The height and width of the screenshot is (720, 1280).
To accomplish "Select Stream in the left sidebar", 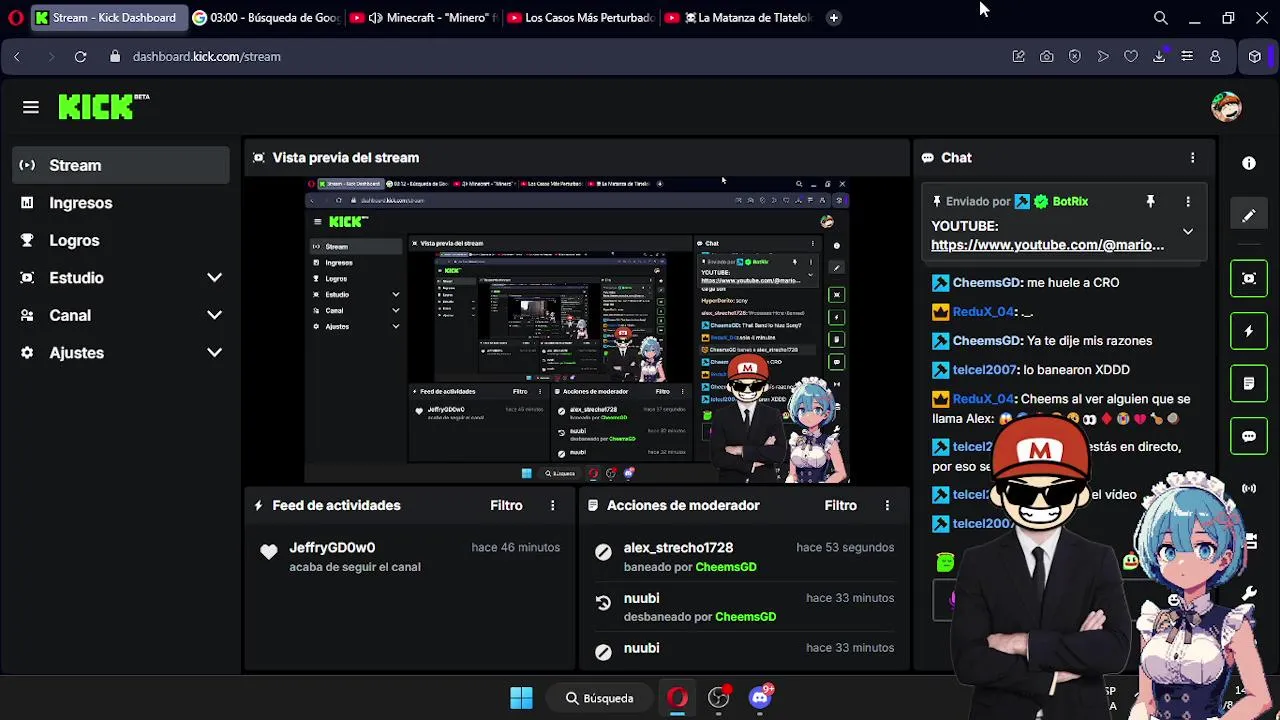I will pos(121,165).
